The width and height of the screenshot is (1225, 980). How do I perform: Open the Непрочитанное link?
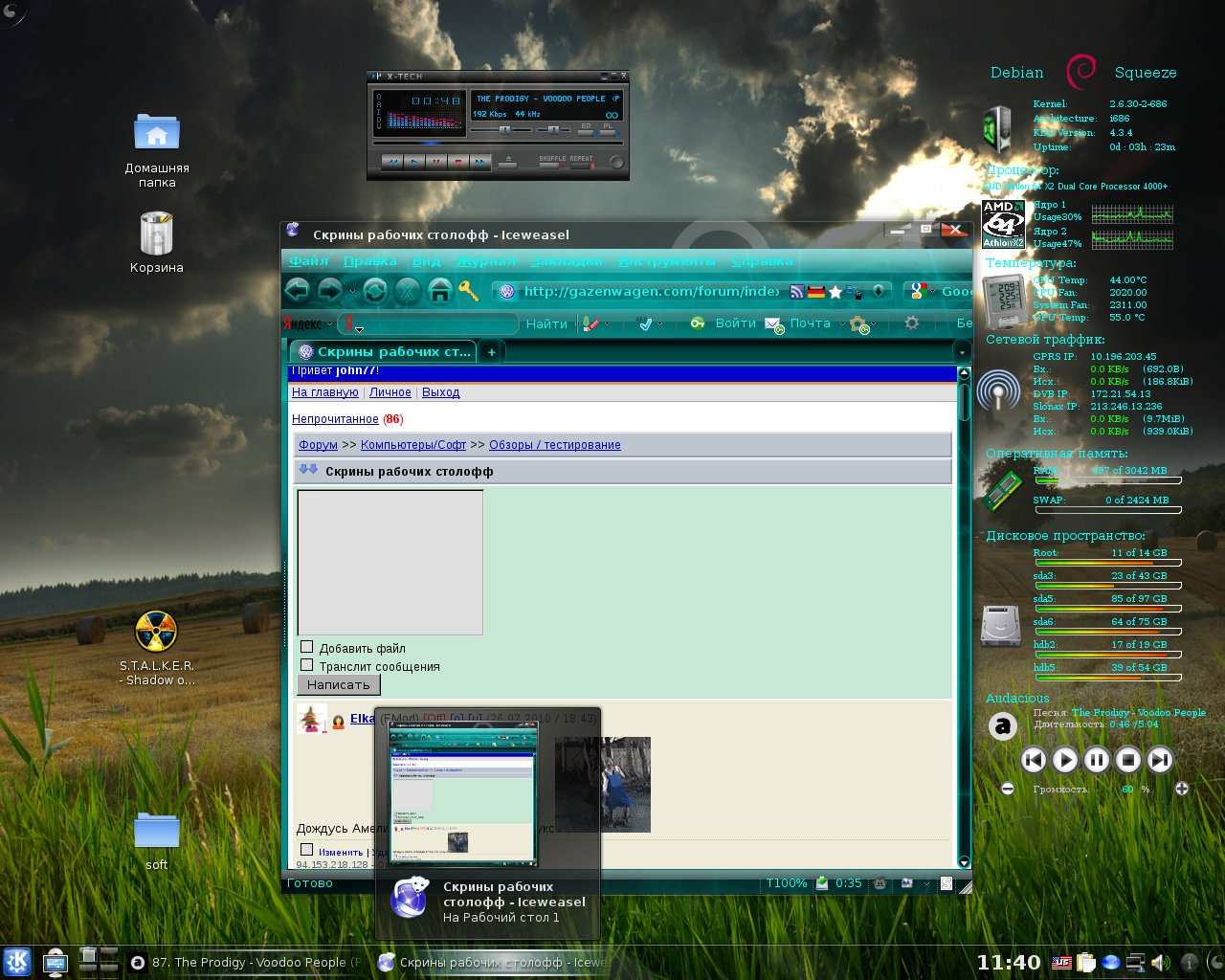tap(335, 419)
